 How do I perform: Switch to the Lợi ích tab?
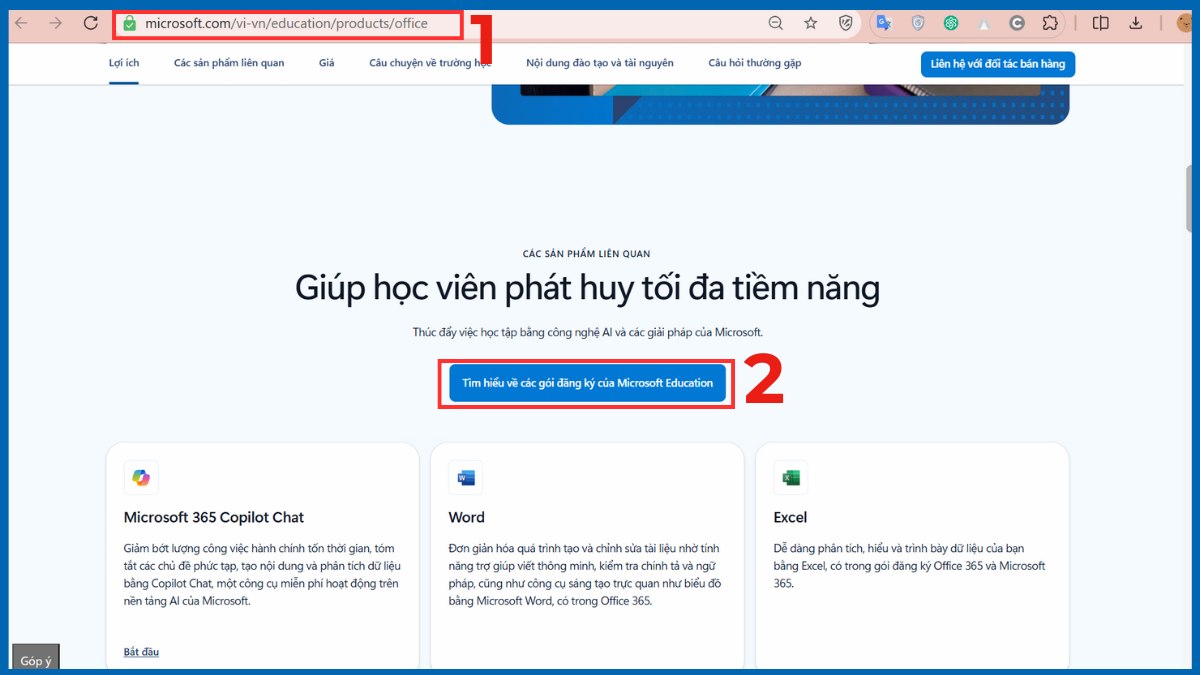(126, 62)
